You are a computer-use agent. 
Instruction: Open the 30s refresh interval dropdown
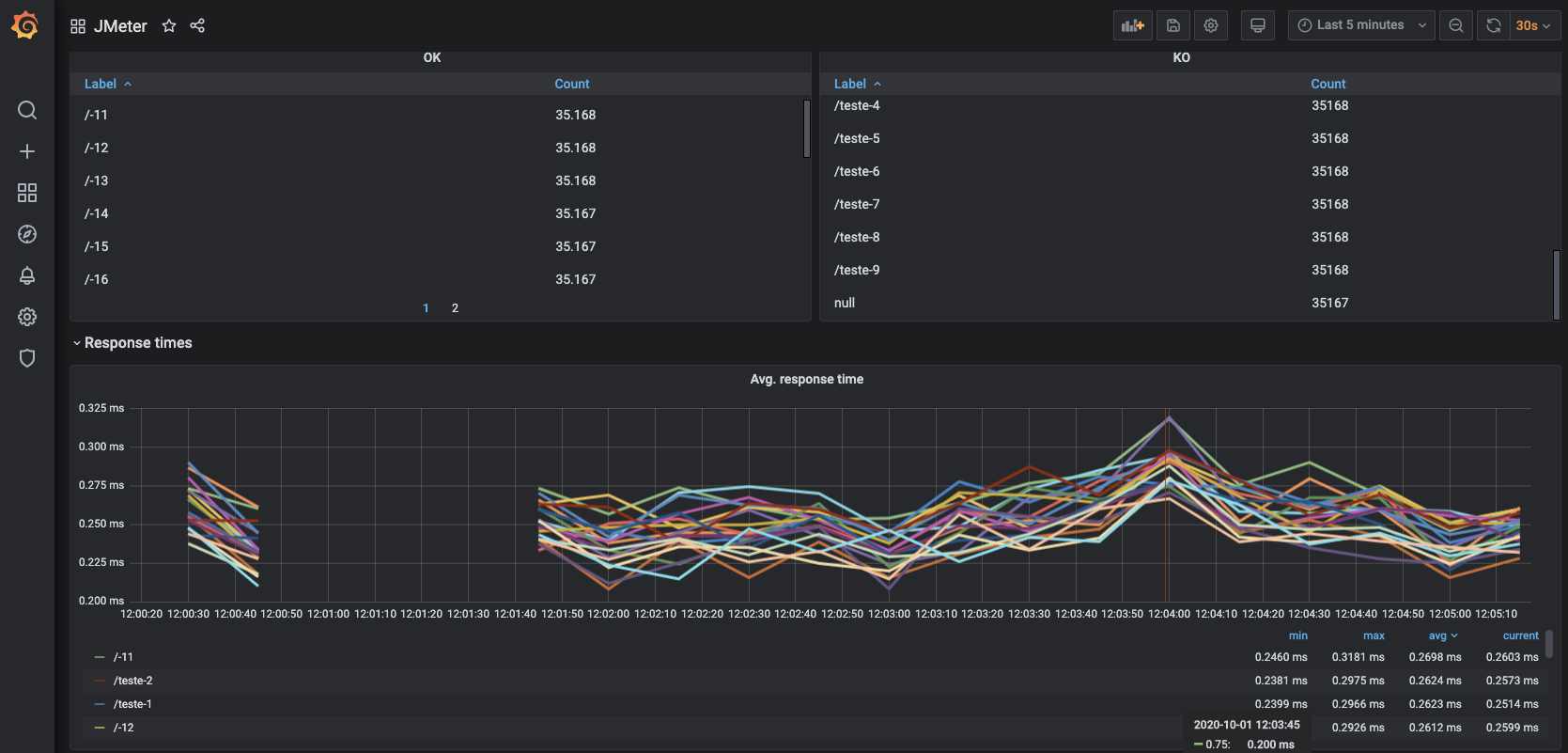click(1533, 25)
